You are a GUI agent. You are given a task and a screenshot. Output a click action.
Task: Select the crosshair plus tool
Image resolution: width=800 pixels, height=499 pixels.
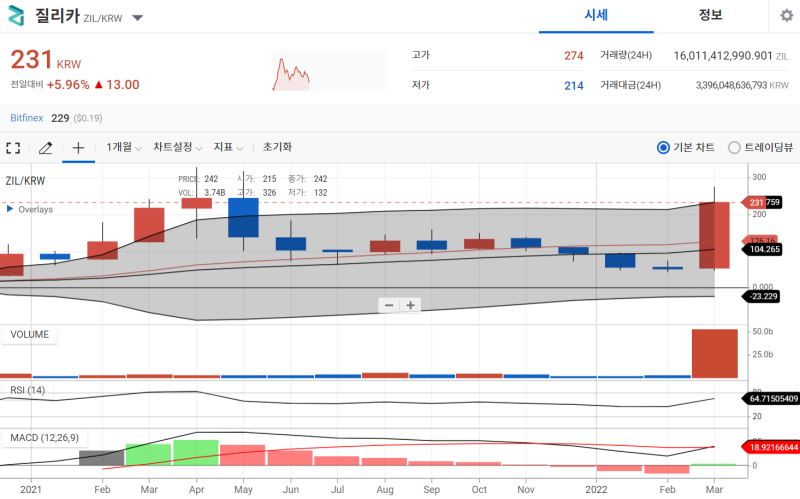78,148
